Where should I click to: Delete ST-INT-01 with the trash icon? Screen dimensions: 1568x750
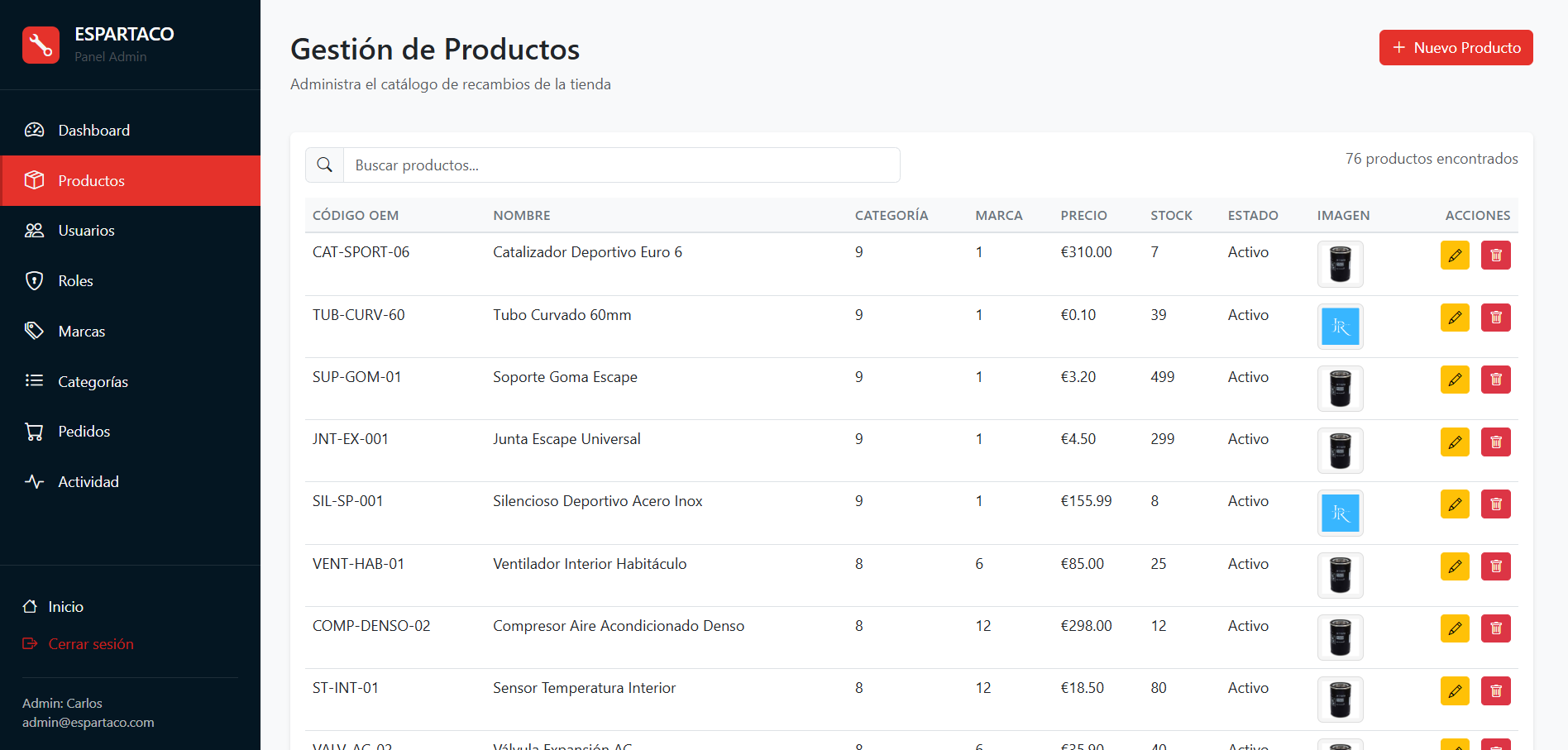tap(1496, 690)
